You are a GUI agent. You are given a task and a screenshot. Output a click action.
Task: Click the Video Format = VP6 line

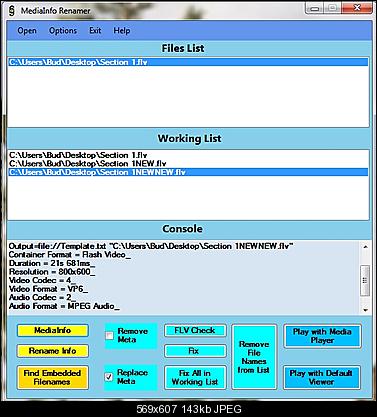(49, 289)
